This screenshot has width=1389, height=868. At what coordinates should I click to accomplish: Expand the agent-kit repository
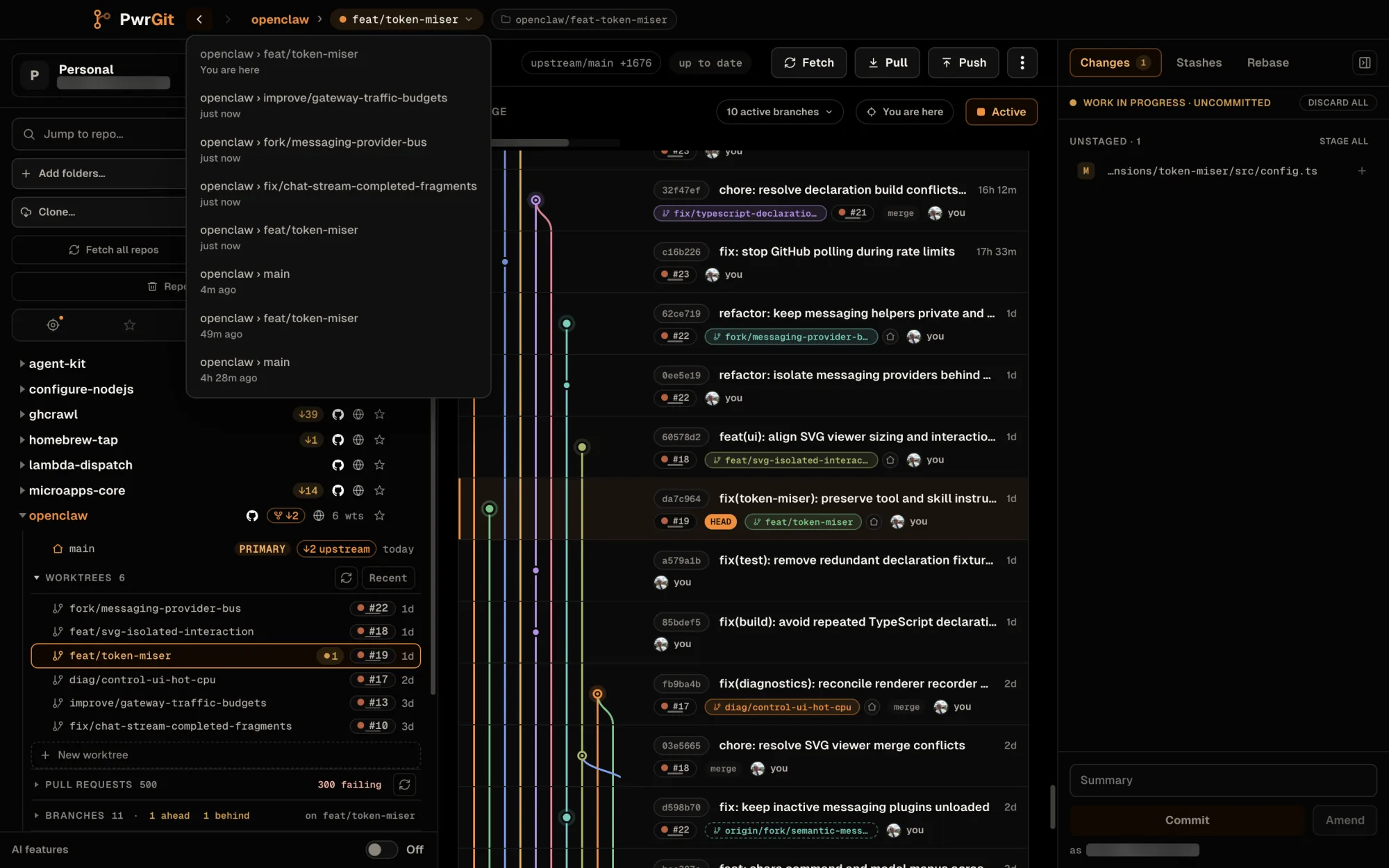pyautogui.click(x=22, y=363)
